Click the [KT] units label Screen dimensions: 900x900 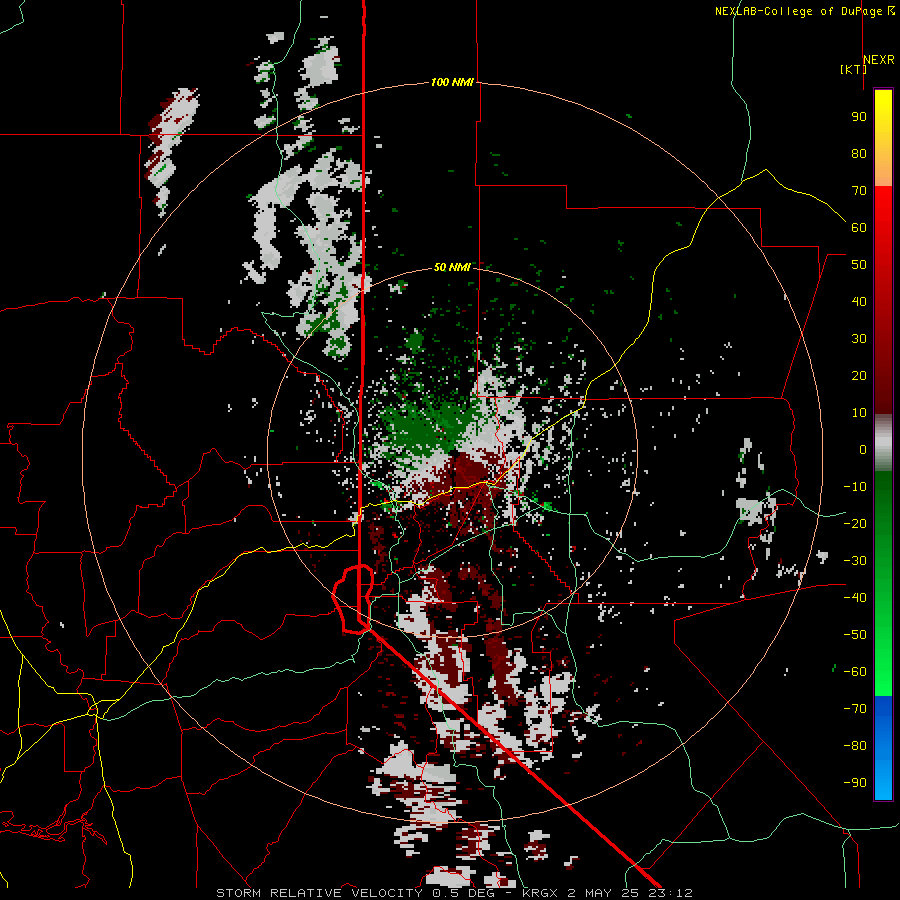(853, 69)
